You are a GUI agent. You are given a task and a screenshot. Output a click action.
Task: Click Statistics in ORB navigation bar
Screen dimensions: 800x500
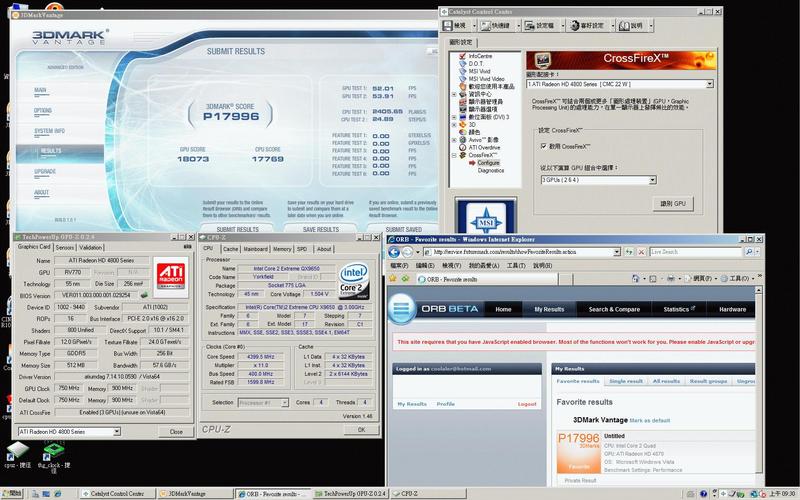679,309
